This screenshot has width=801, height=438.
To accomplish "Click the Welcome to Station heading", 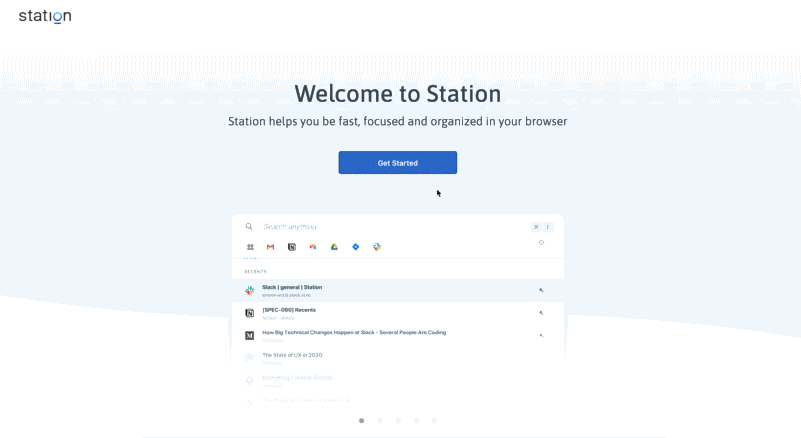I will pos(397,94).
